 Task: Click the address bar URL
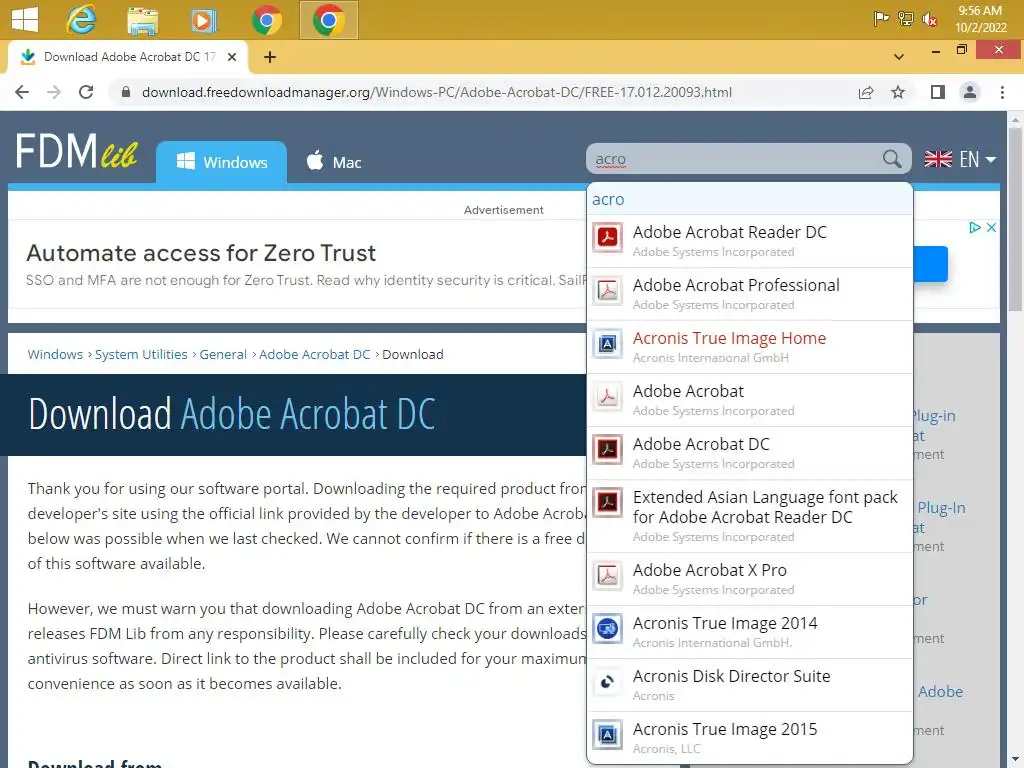[436, 92]
